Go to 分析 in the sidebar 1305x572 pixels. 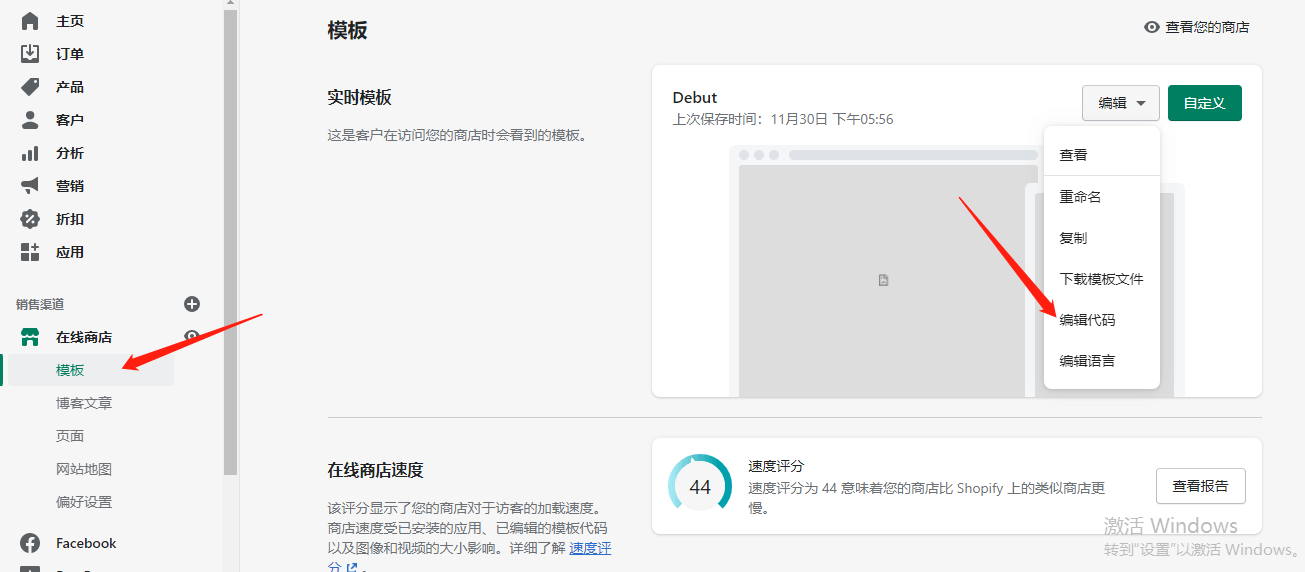pos(70,153)
